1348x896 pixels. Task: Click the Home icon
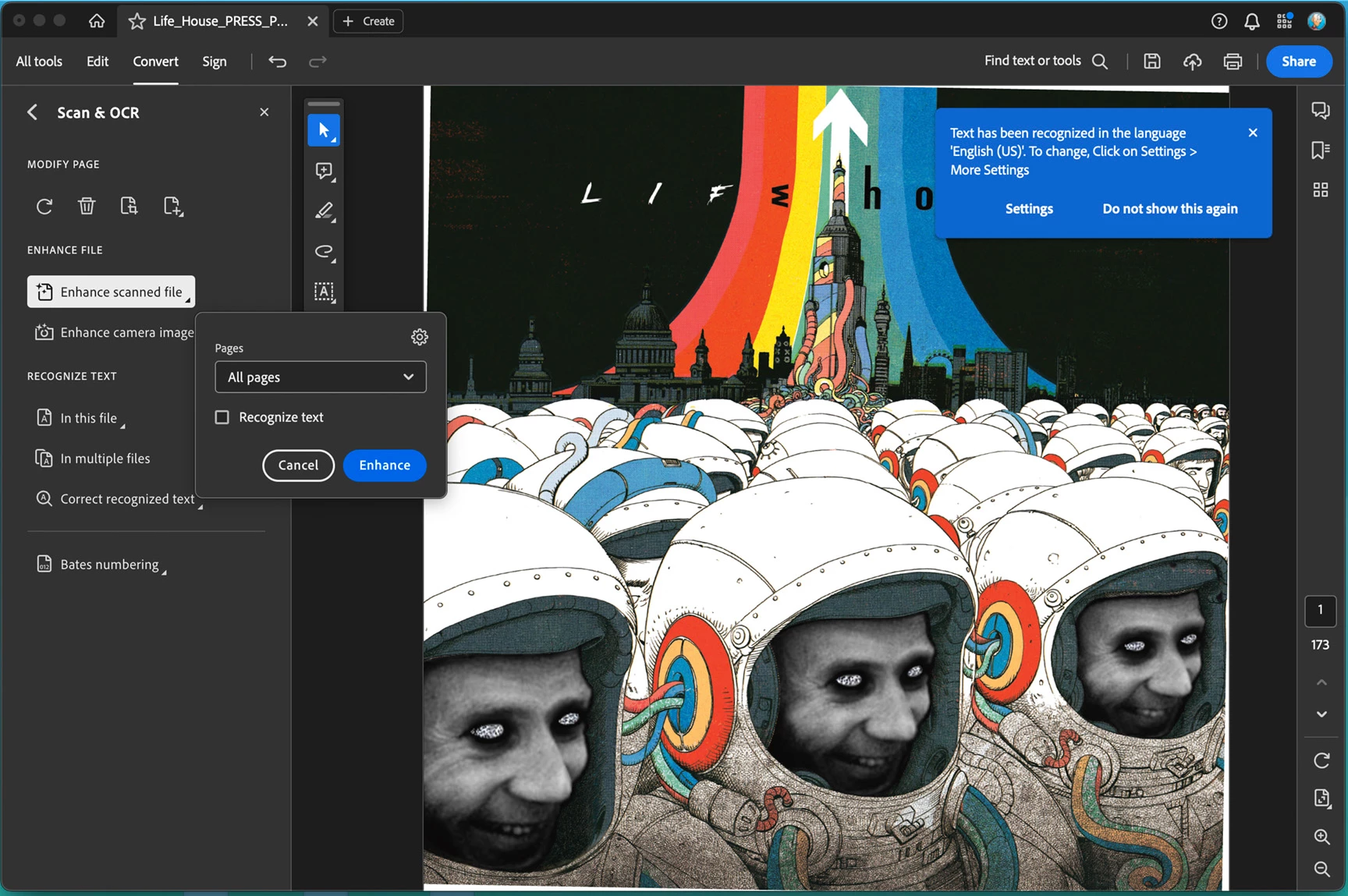click(x=97, y=21)
